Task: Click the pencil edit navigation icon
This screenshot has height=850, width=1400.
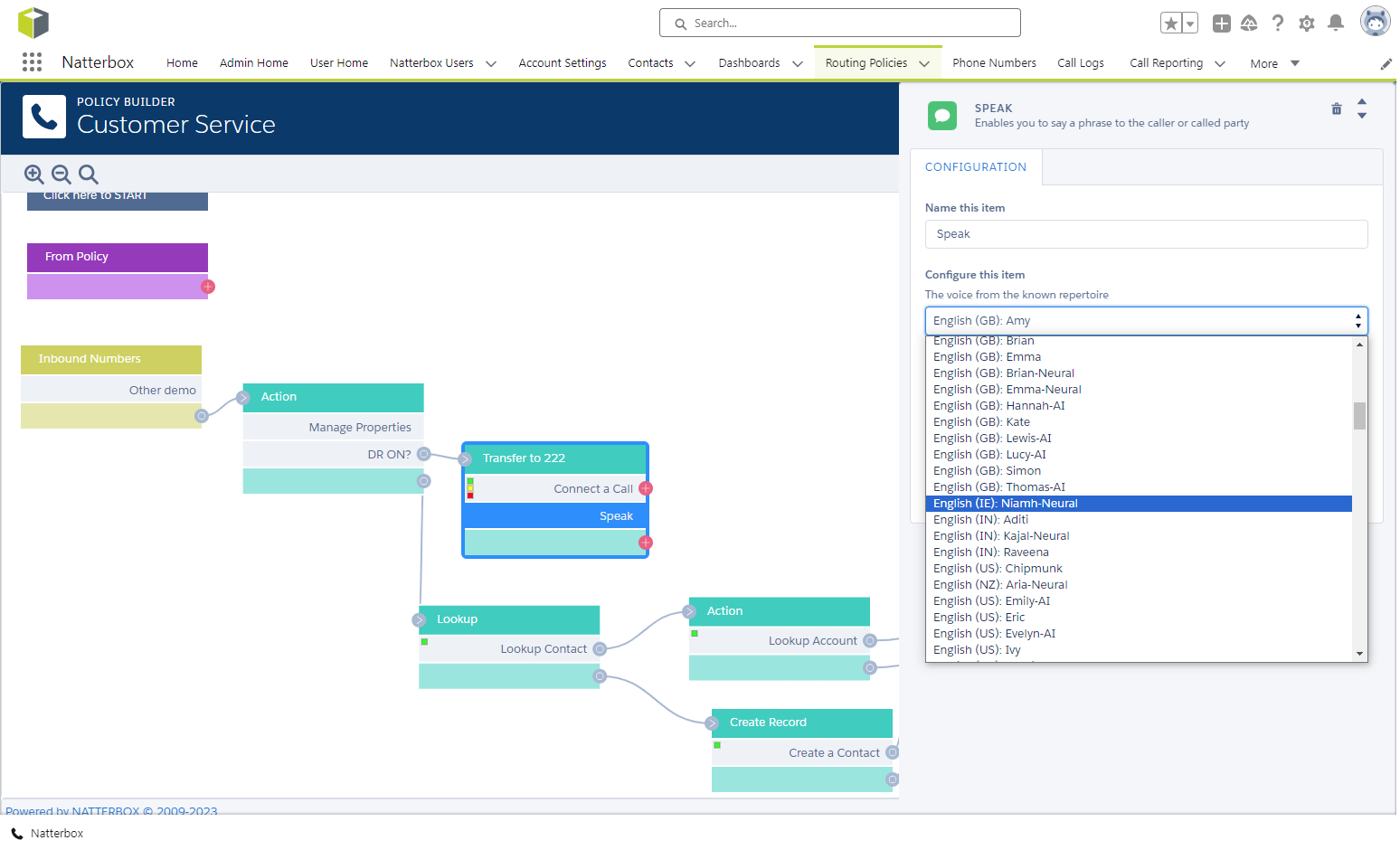Action: pyautogui.click(x=1386, y=64)
